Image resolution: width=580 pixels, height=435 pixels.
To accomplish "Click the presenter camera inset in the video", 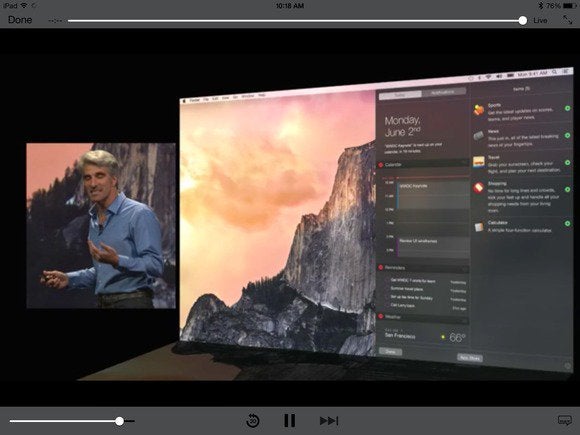I will pos(101,226).
